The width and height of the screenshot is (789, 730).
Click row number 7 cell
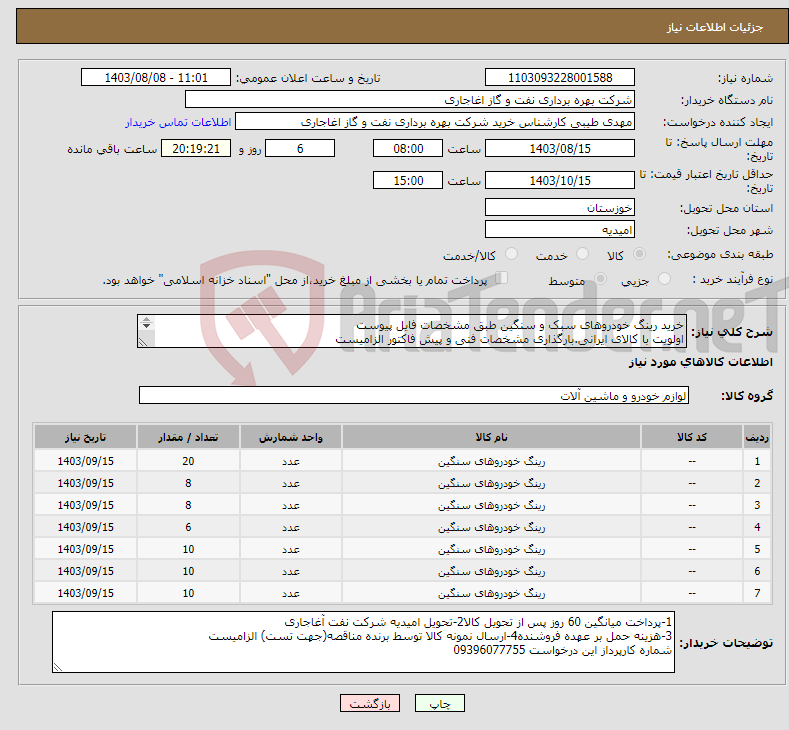tap(757, 593)
